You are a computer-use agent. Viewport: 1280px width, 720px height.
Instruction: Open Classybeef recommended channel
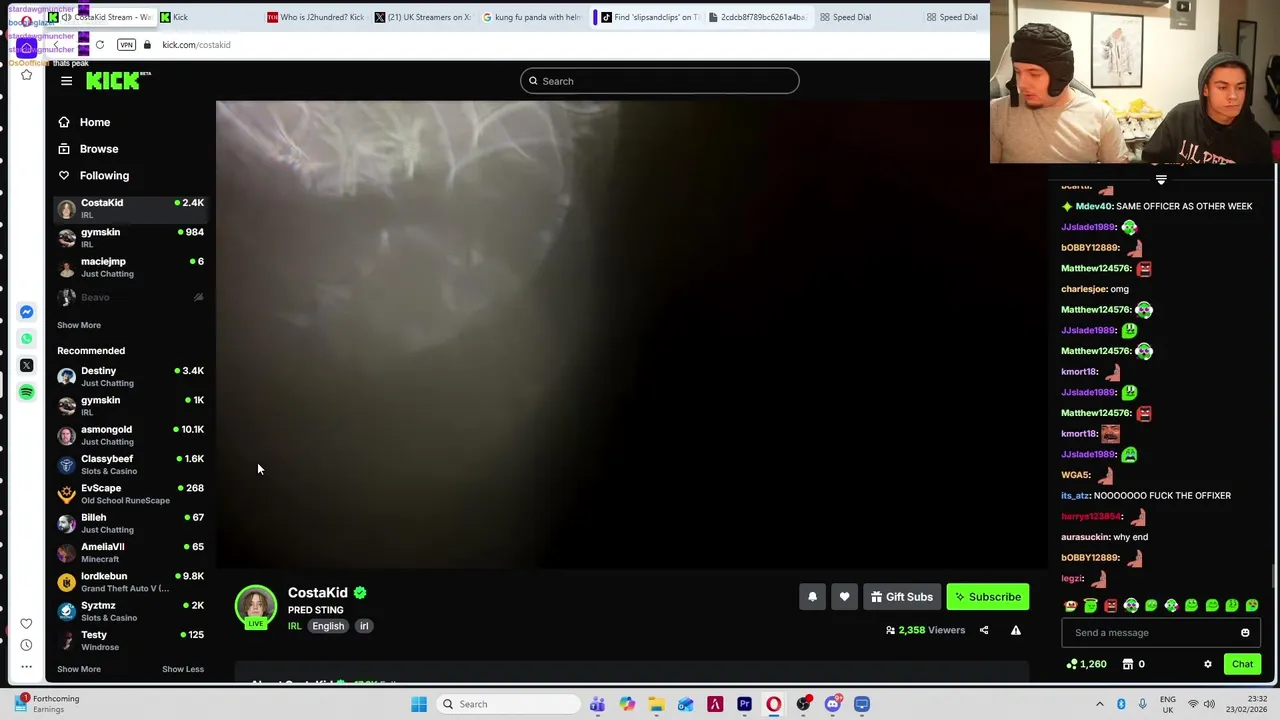130,464
